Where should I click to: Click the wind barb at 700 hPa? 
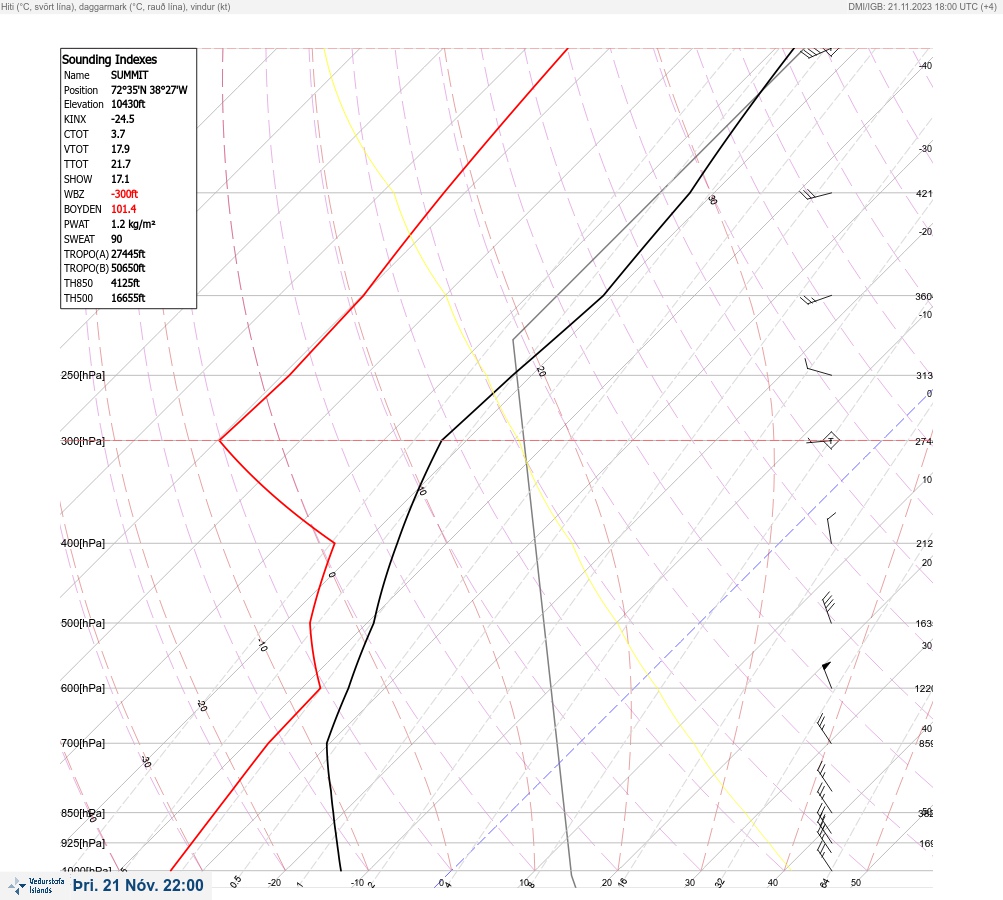click(x=824, y=729)
